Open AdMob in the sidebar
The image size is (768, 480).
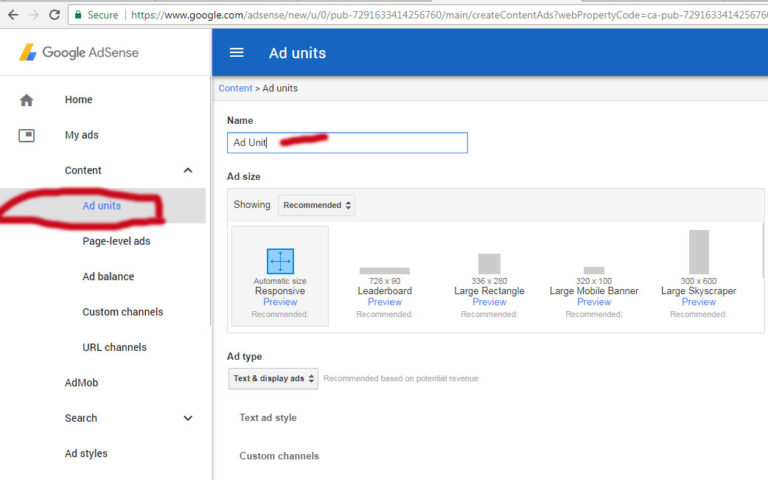(x=81, y=383)
